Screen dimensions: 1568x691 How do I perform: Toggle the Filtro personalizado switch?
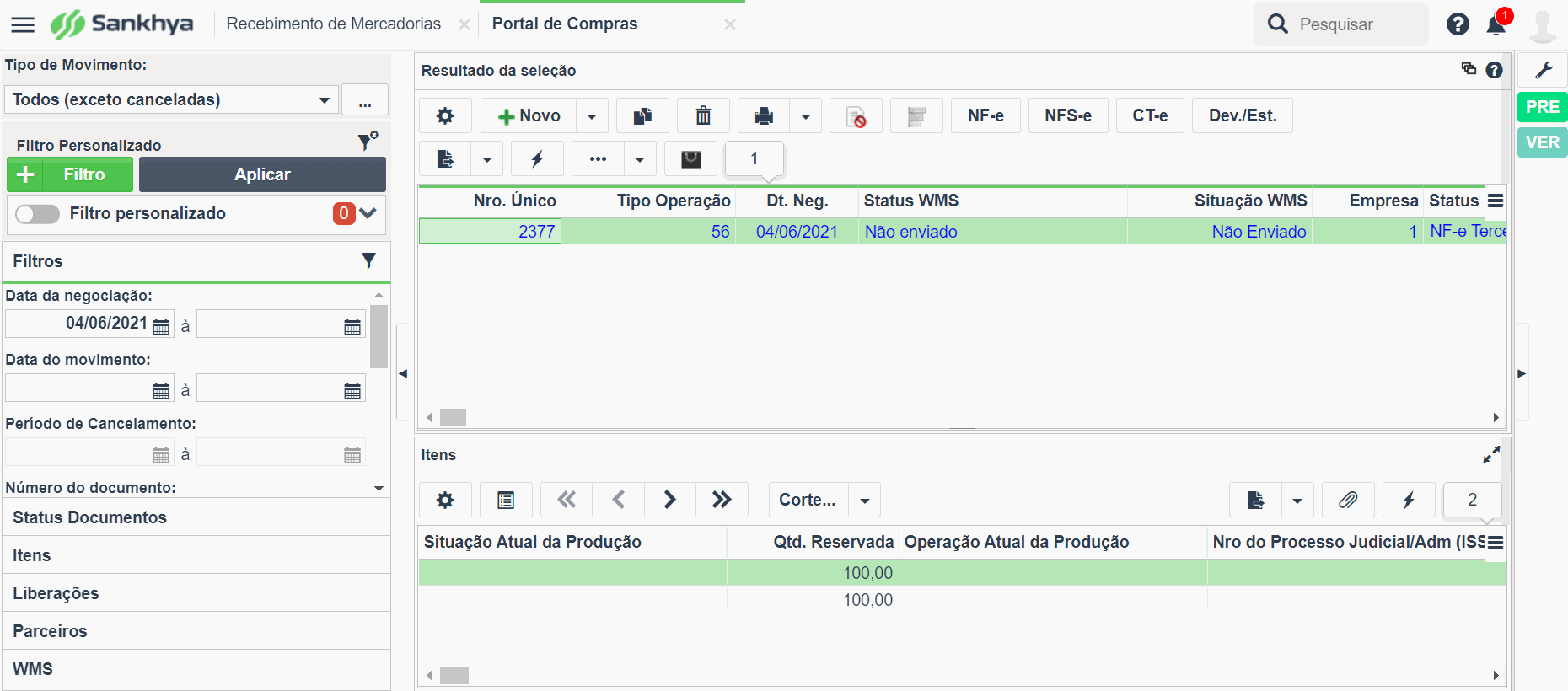[x=38, y=214]
